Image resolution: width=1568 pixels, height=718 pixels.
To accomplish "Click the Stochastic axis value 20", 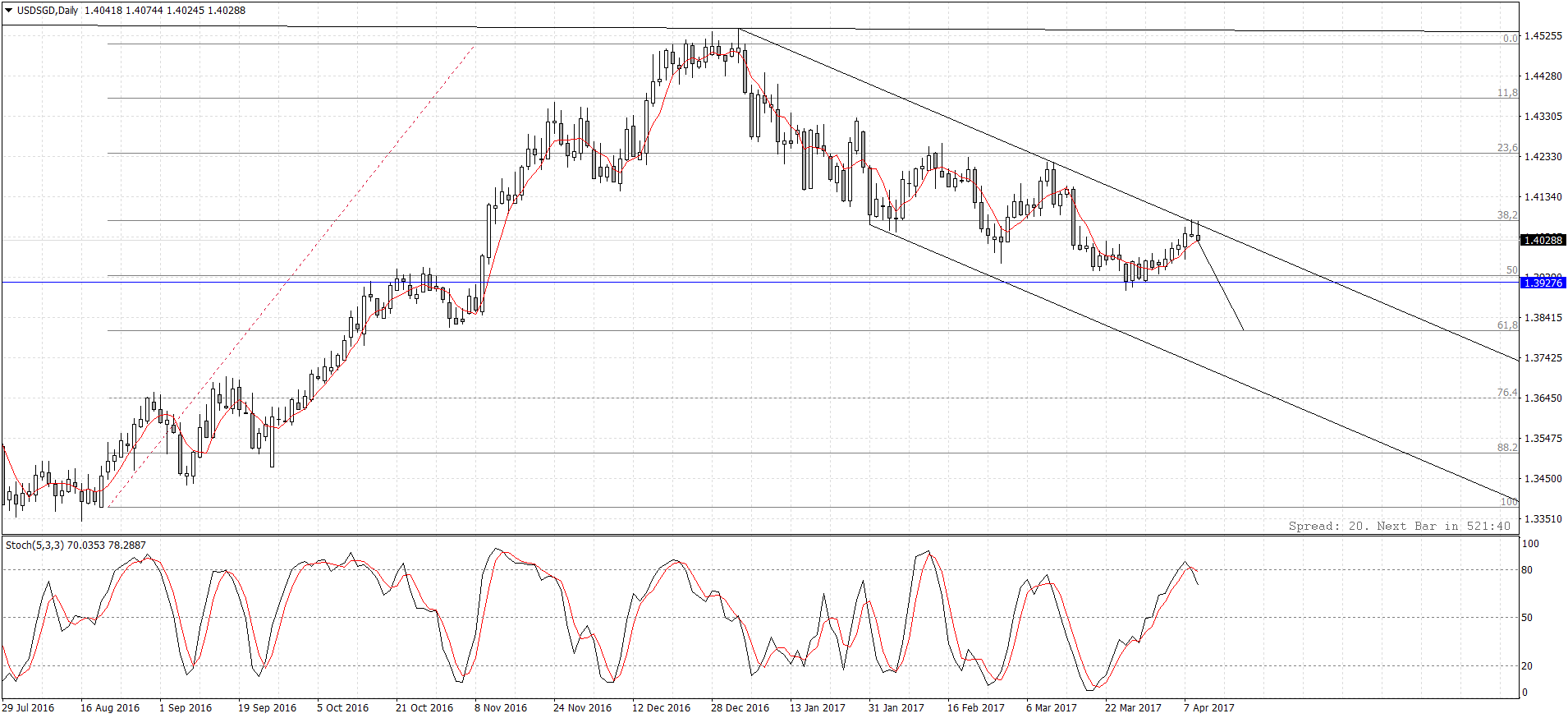I will click(1527, 666).
